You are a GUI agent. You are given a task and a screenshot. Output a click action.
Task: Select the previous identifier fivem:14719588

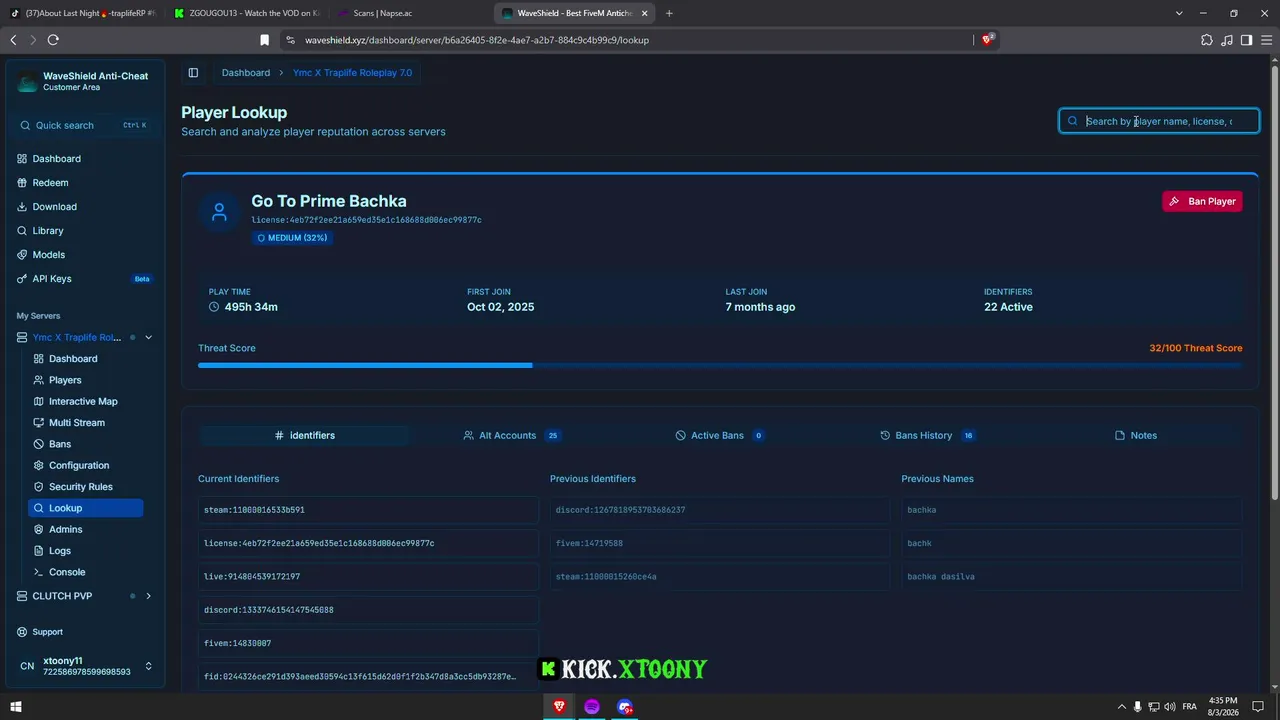coord(720,543)
